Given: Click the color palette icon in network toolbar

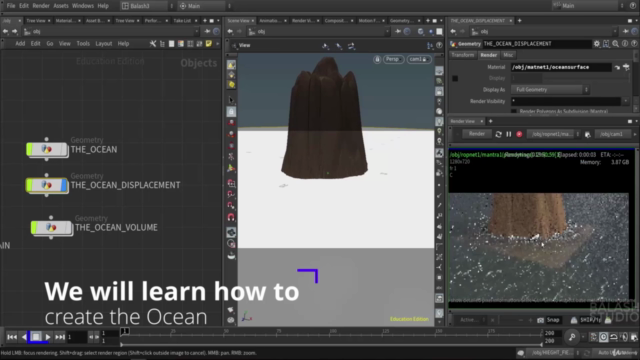Looking at the screenshot, I should coord(181,43).
